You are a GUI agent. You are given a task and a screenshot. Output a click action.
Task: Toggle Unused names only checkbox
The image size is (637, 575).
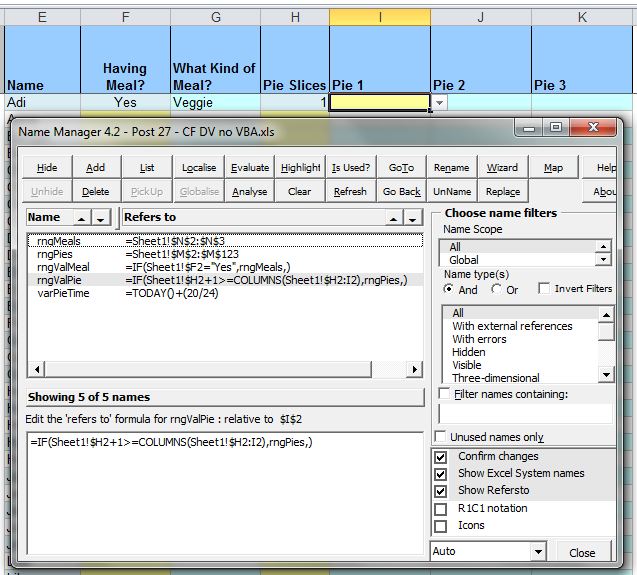[440, 436]
